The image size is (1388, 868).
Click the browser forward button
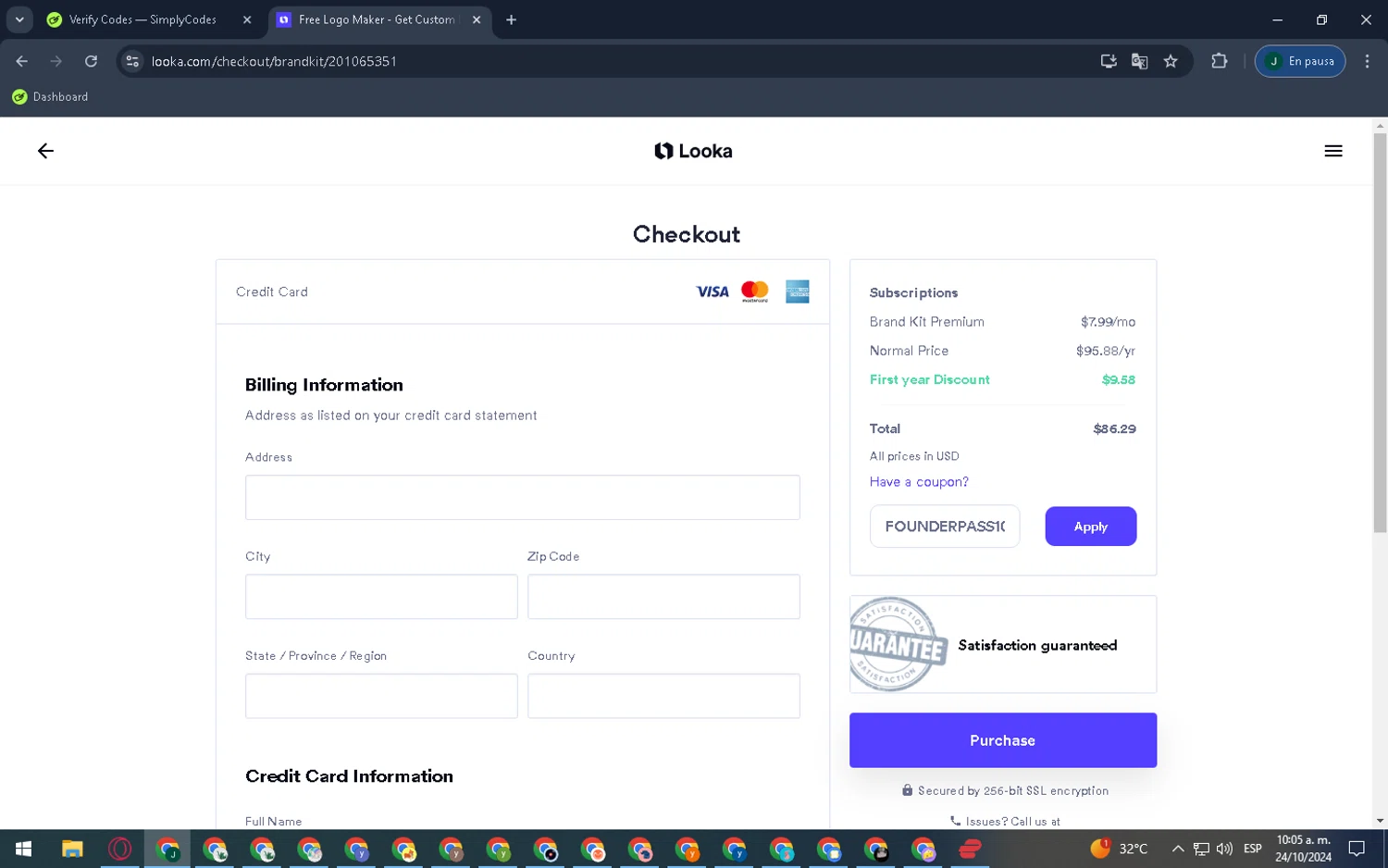click(x=56, y=61)
